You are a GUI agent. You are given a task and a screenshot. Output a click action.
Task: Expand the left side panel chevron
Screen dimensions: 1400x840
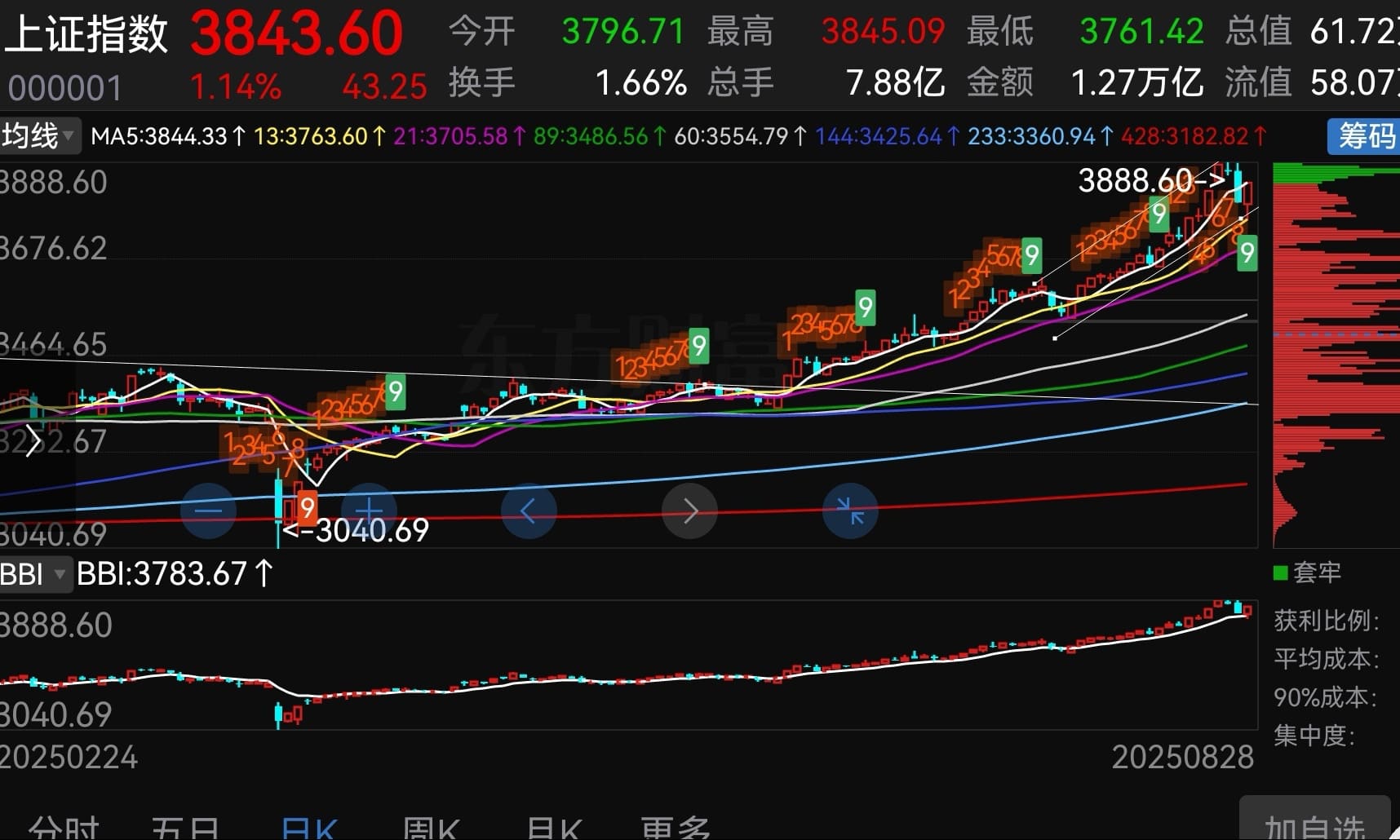(33, 441)
